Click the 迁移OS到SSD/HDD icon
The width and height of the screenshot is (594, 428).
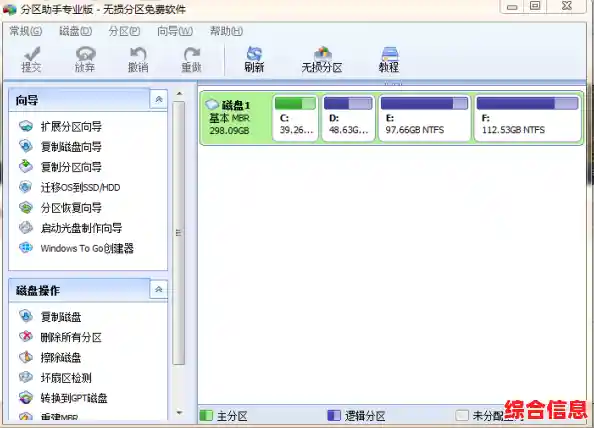coord(26,187)
